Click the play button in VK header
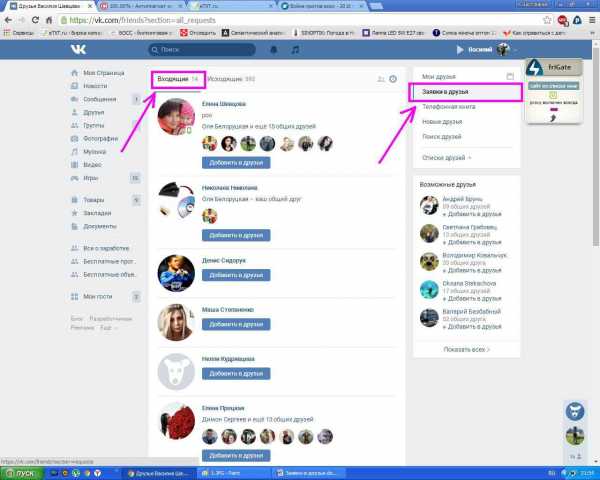The width and height of the screenshot is (600, 480). click(460, 50)
